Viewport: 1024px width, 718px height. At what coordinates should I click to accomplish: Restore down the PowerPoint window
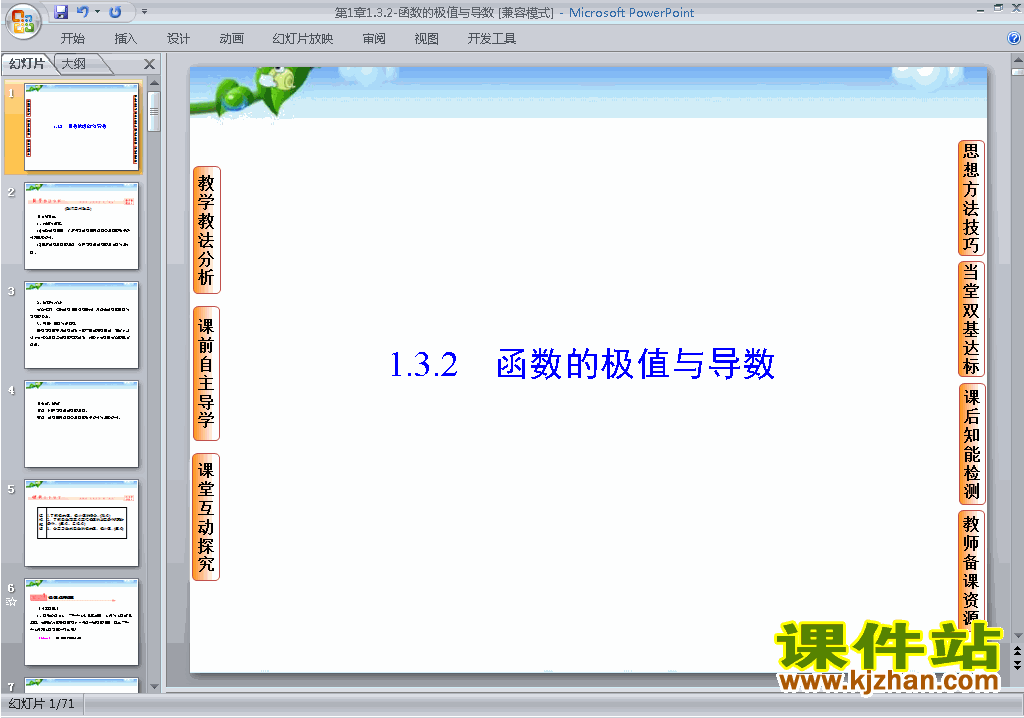(x=998, y=8)
